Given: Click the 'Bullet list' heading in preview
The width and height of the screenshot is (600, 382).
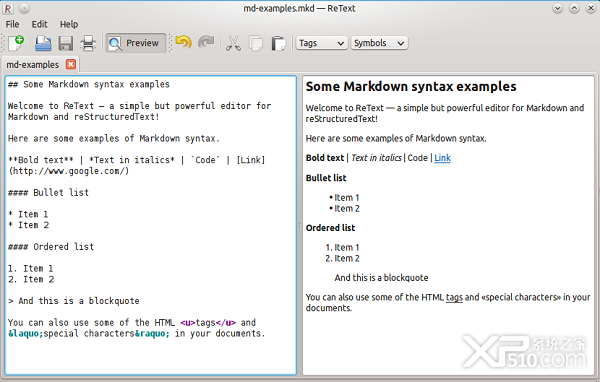Looking at the screenshot, I should [x=326, y=178].
